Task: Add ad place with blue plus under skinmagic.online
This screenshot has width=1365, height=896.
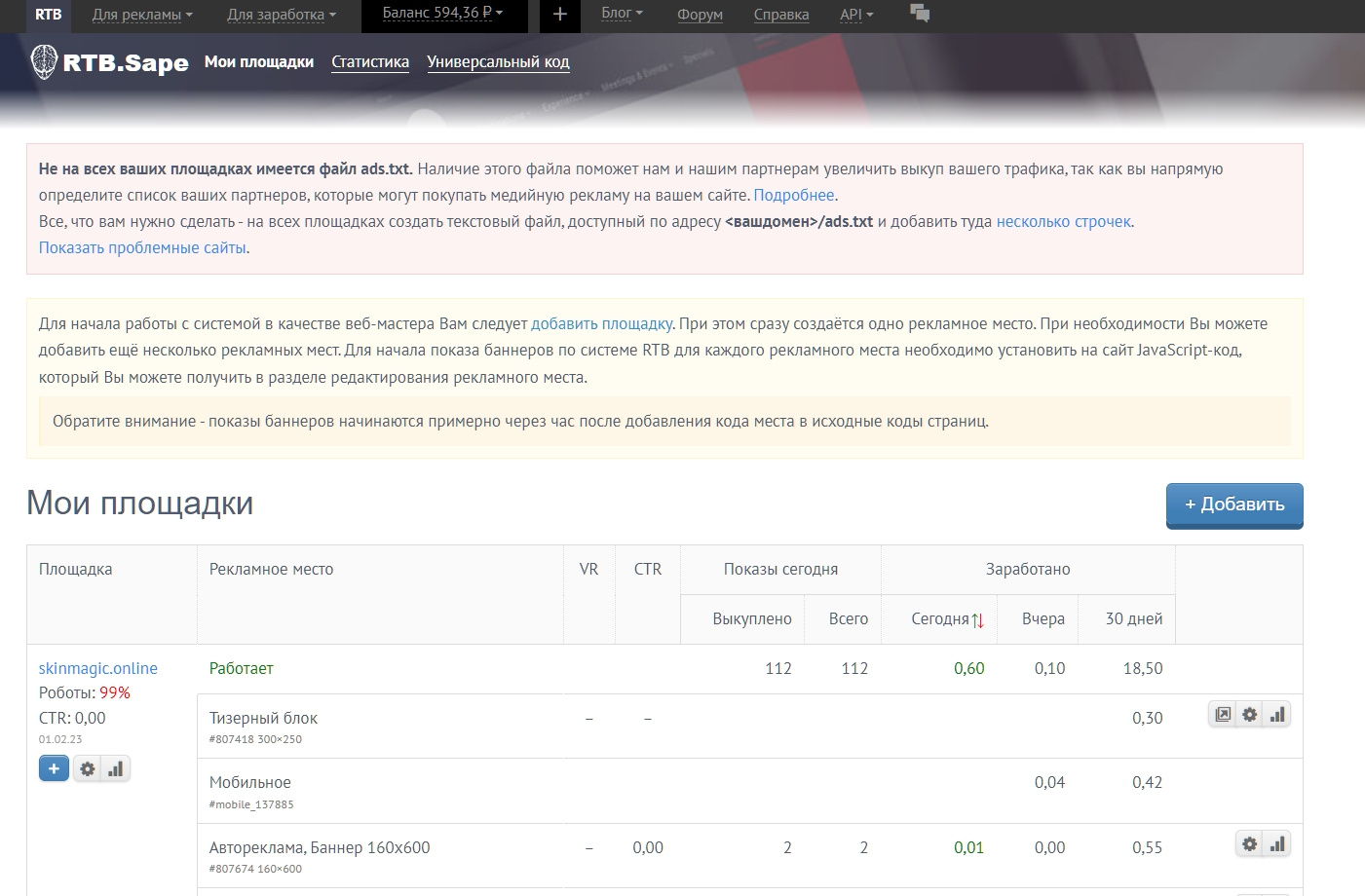Action: point(54,769)
